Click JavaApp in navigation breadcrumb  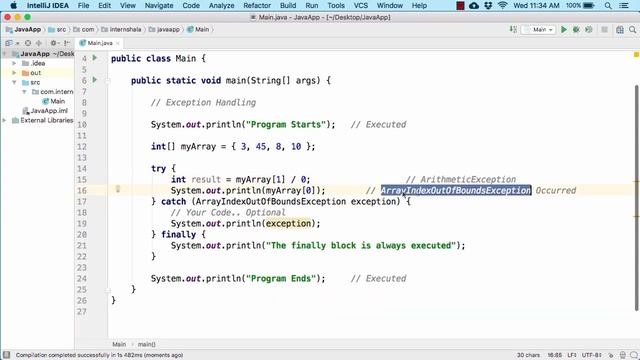coord(23,29)
